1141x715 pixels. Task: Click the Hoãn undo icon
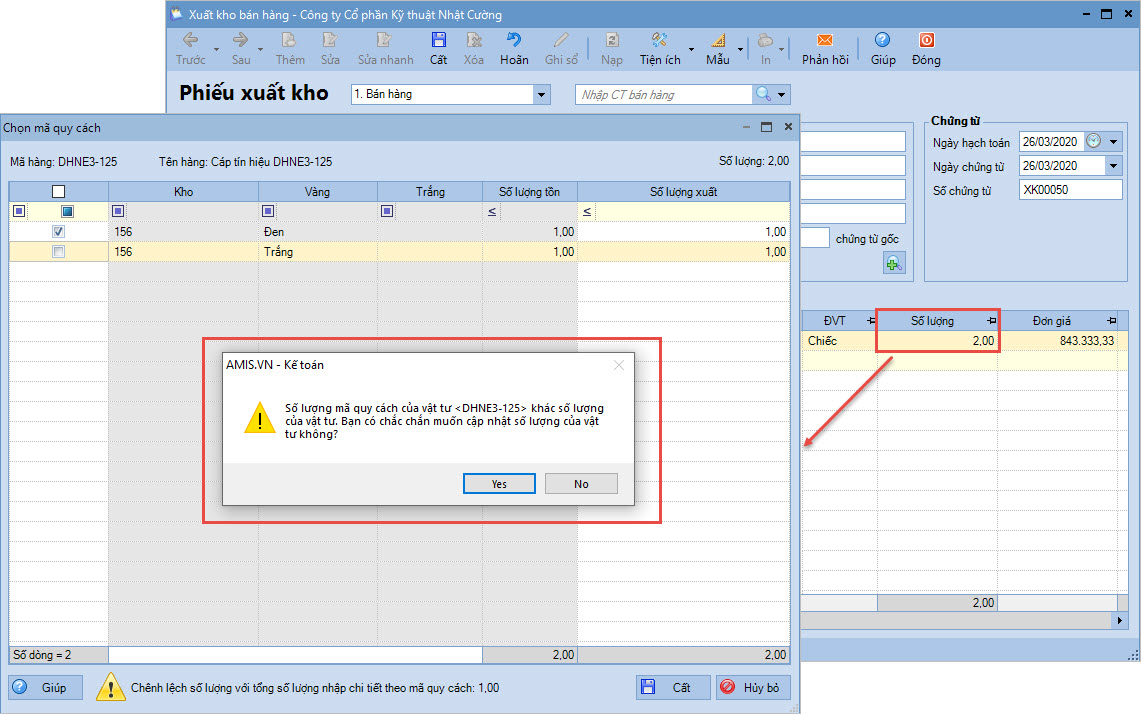click(514, 42)
